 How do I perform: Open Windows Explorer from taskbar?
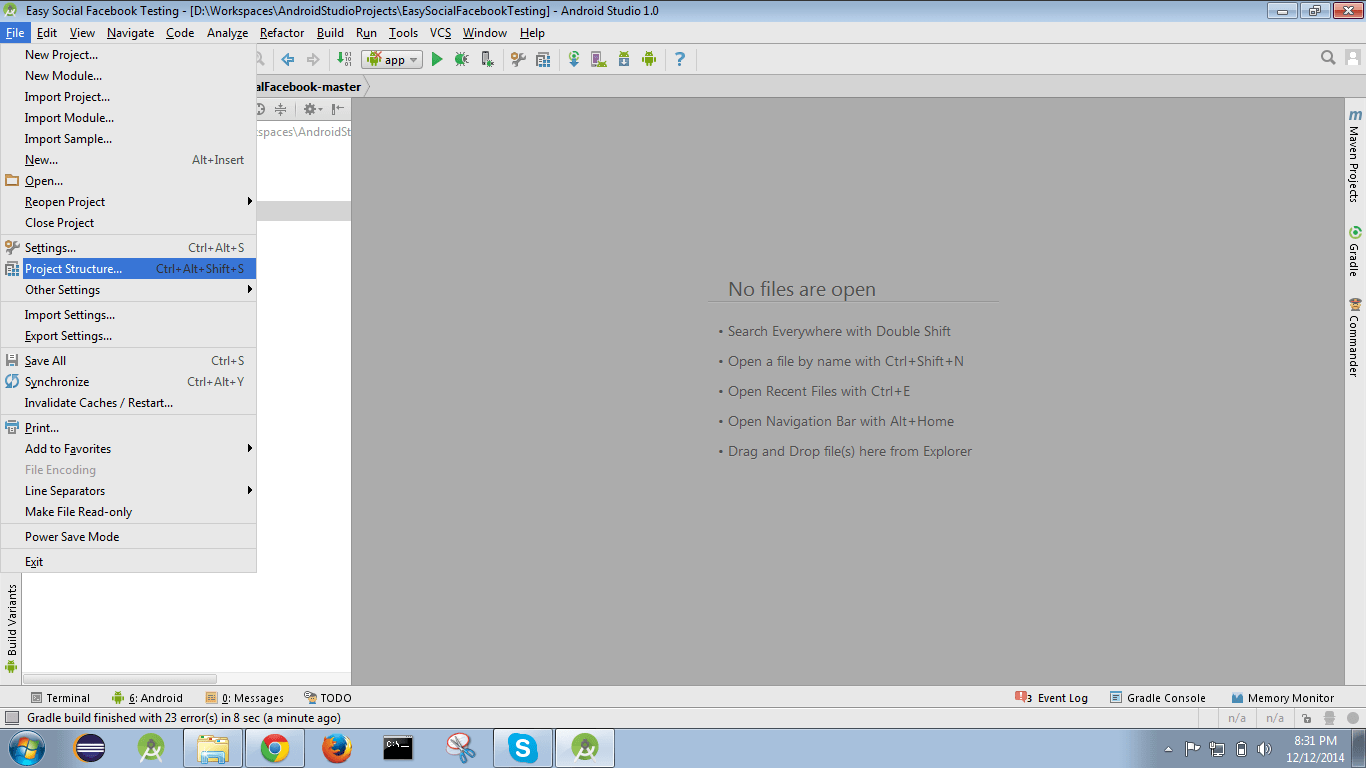[x=213, y=748]
